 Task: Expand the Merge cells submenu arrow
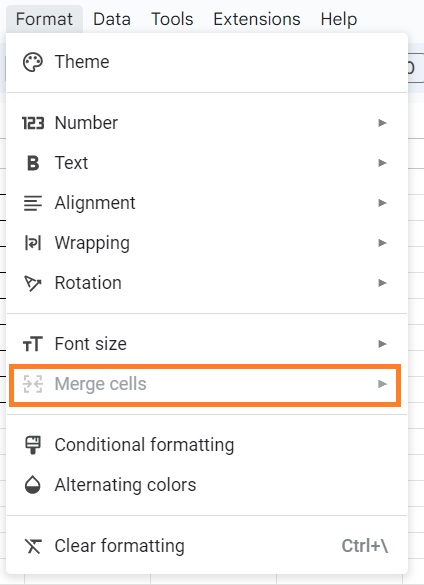click(x=382, y=384)
